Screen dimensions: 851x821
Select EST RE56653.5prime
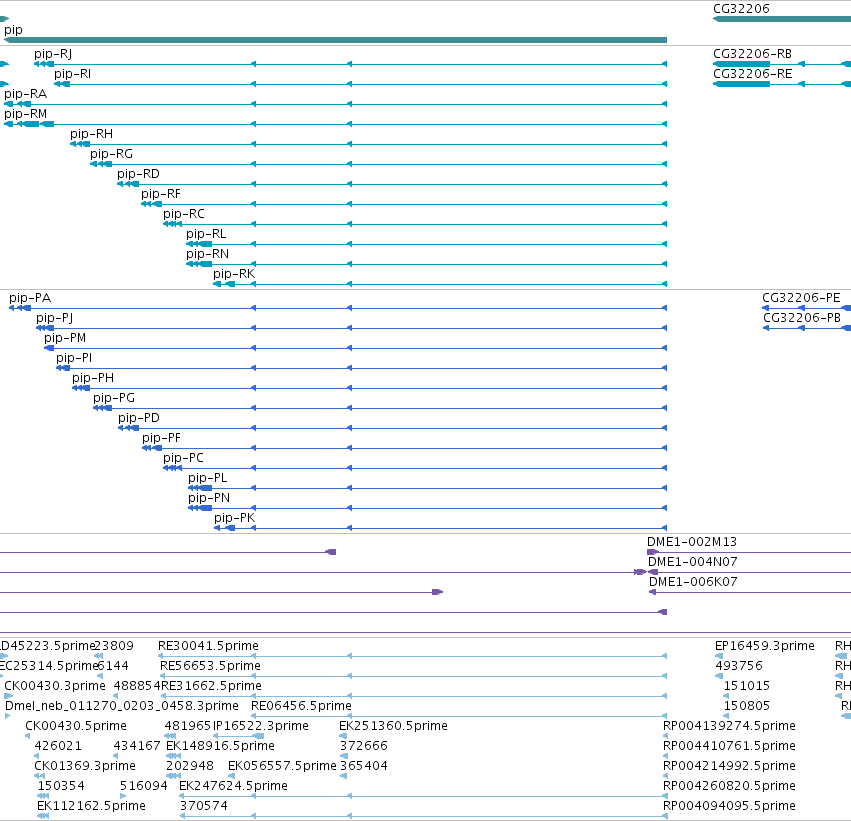coord(210,666)
